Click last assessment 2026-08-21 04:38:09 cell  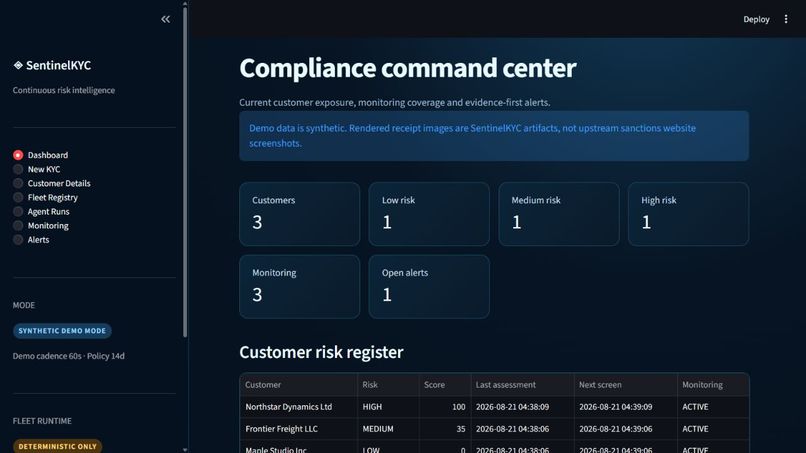(x=522, y=407)
